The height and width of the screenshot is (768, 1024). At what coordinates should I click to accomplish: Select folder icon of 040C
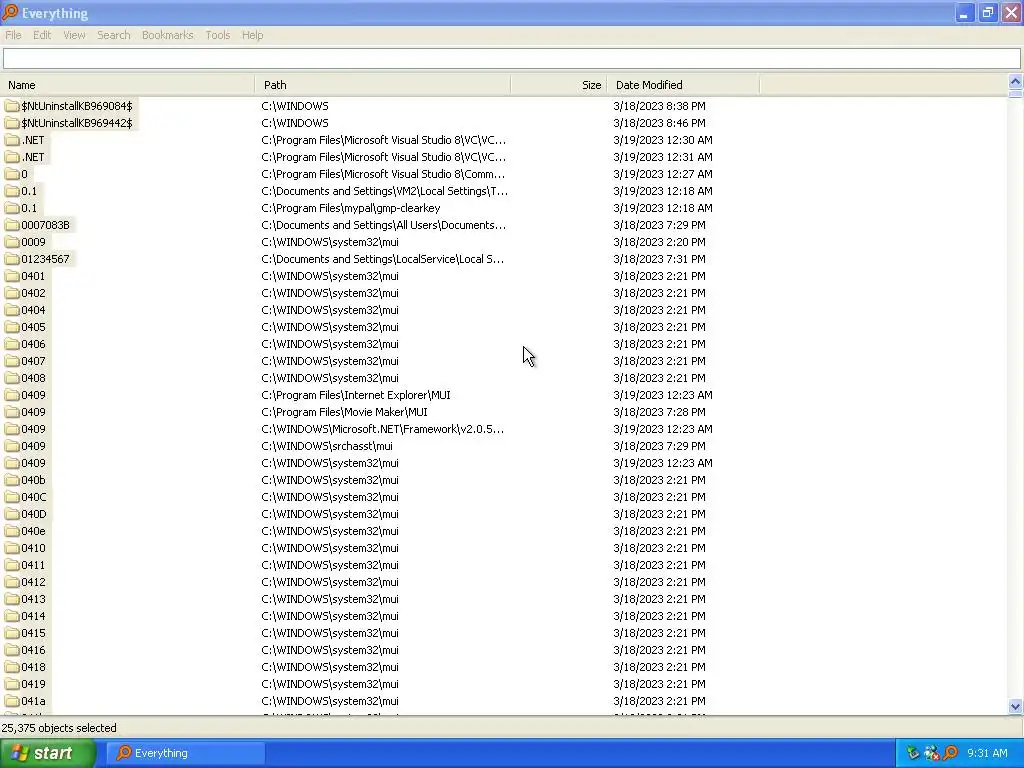click(12, 497)
